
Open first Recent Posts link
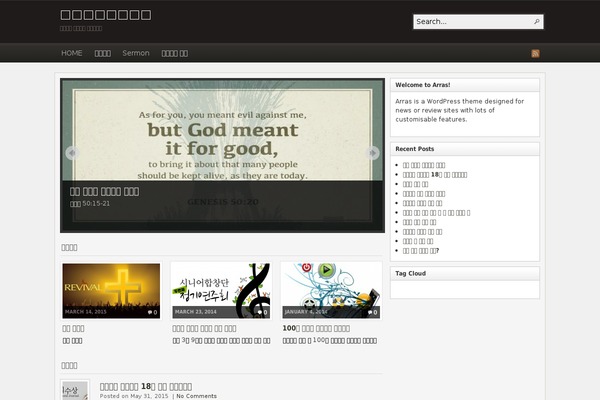point(424,165)
